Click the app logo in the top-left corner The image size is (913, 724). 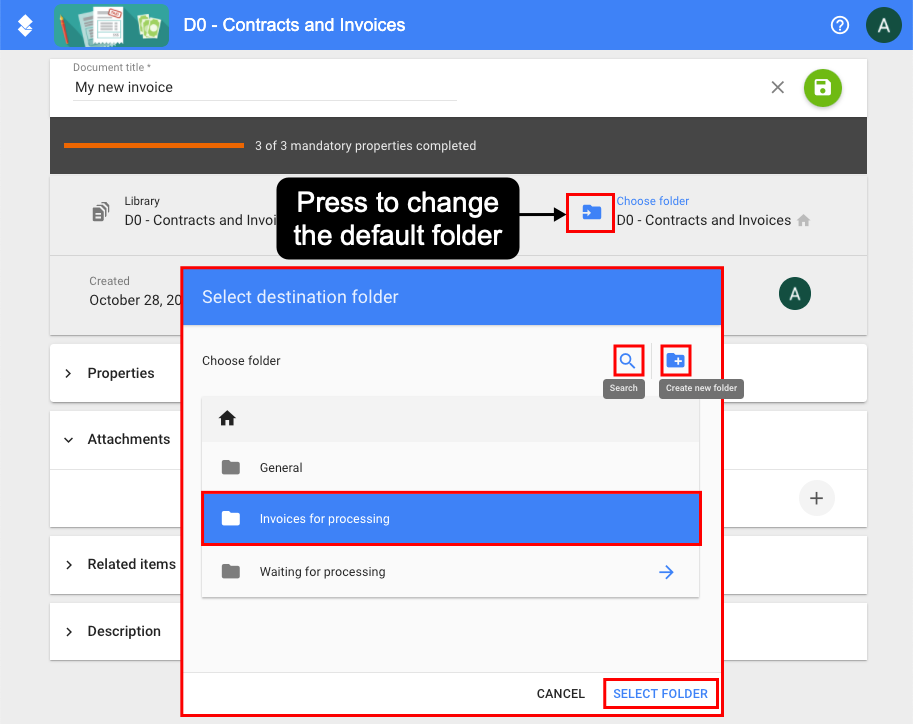pyautogui.click(x=22, y=25)
